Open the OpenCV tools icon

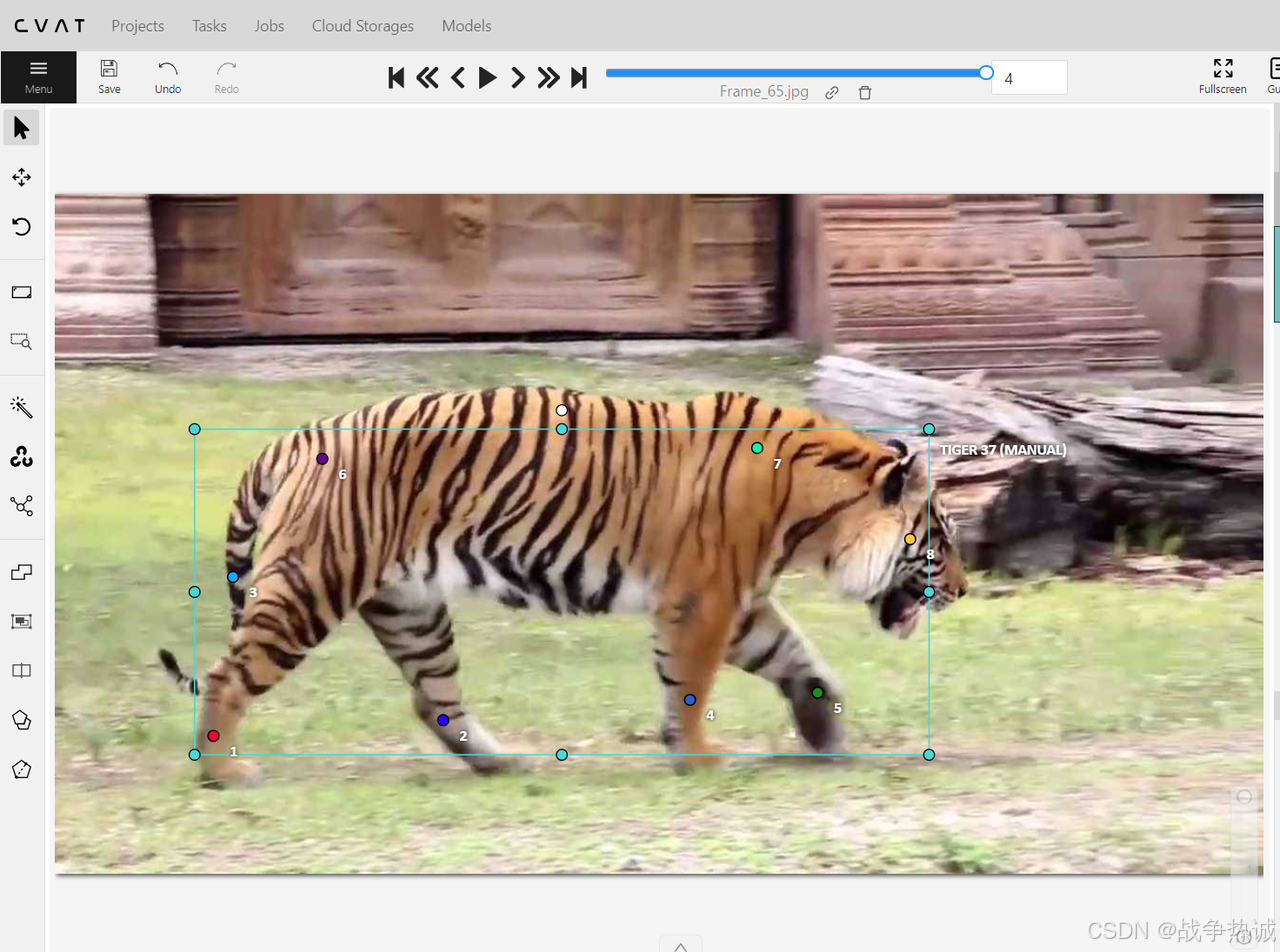point(21,457)
